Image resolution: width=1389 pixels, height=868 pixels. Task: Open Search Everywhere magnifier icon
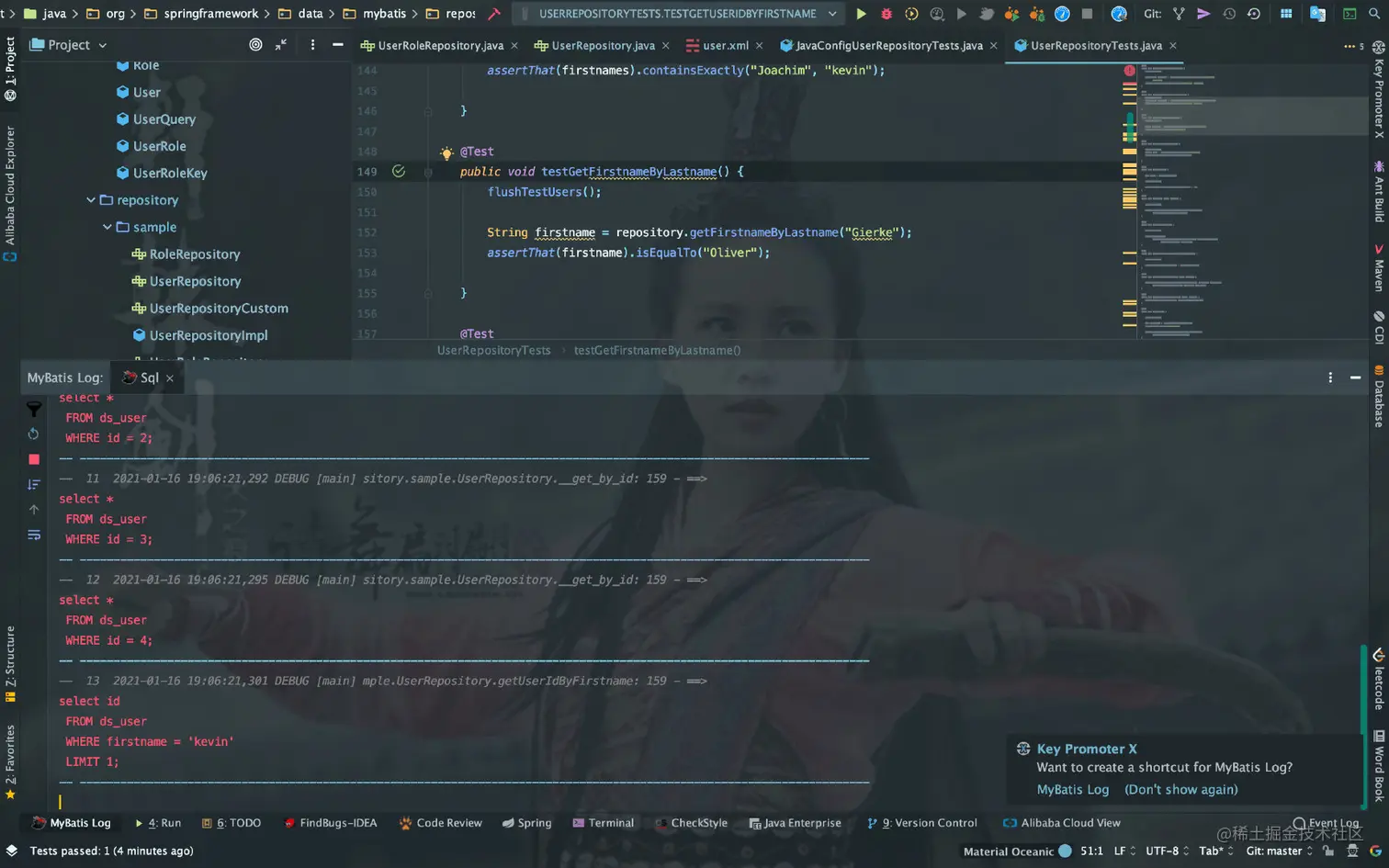(x=1374, y=14)
